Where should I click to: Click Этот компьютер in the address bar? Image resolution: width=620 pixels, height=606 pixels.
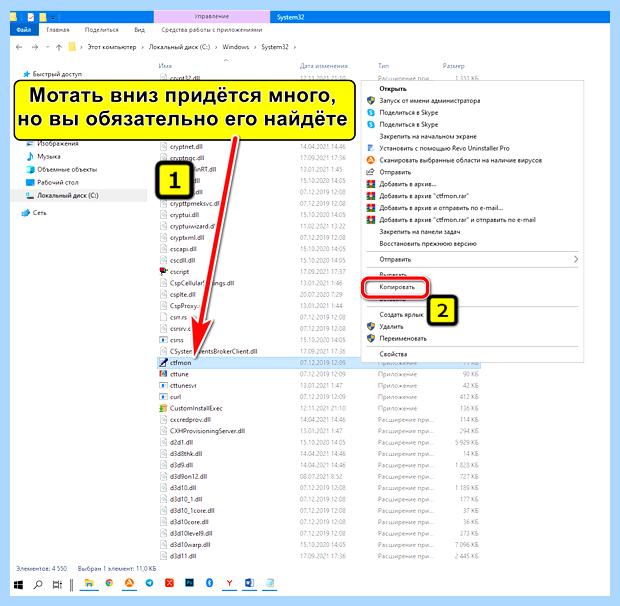pyautogui.click(x=112, y=47)
